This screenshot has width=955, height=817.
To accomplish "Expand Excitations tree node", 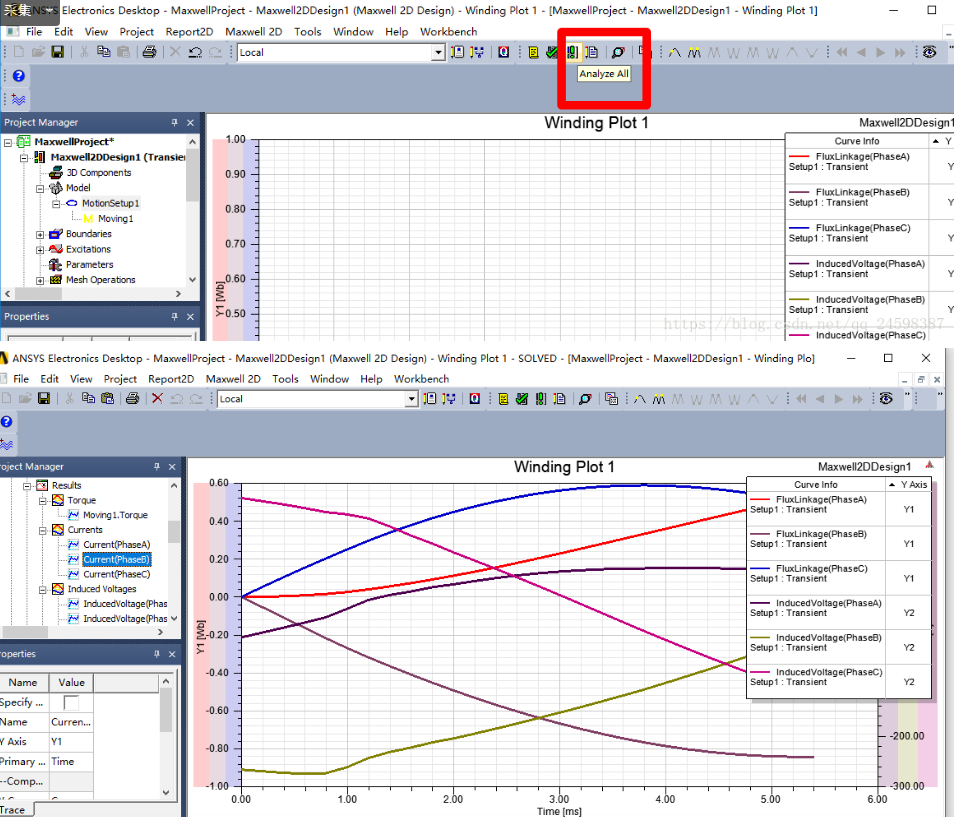I will 40,250.
